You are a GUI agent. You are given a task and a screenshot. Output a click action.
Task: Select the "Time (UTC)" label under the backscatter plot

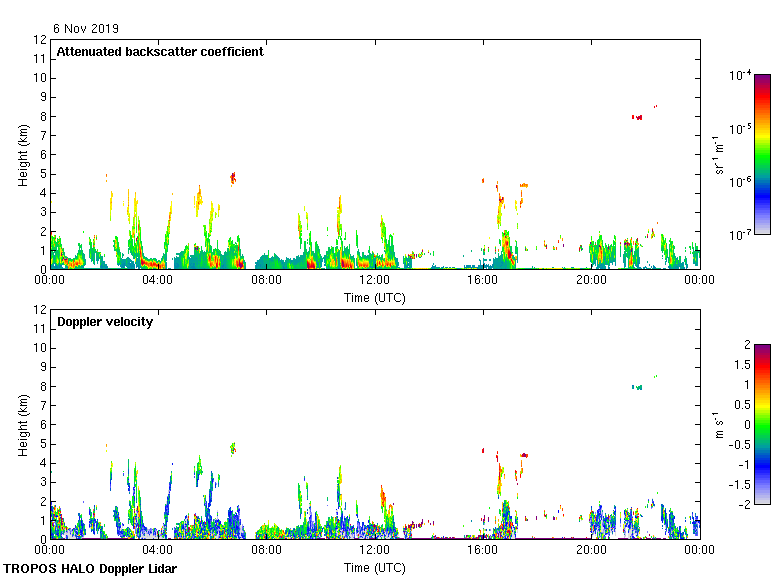pyautogui.click(x=375, y=297)
